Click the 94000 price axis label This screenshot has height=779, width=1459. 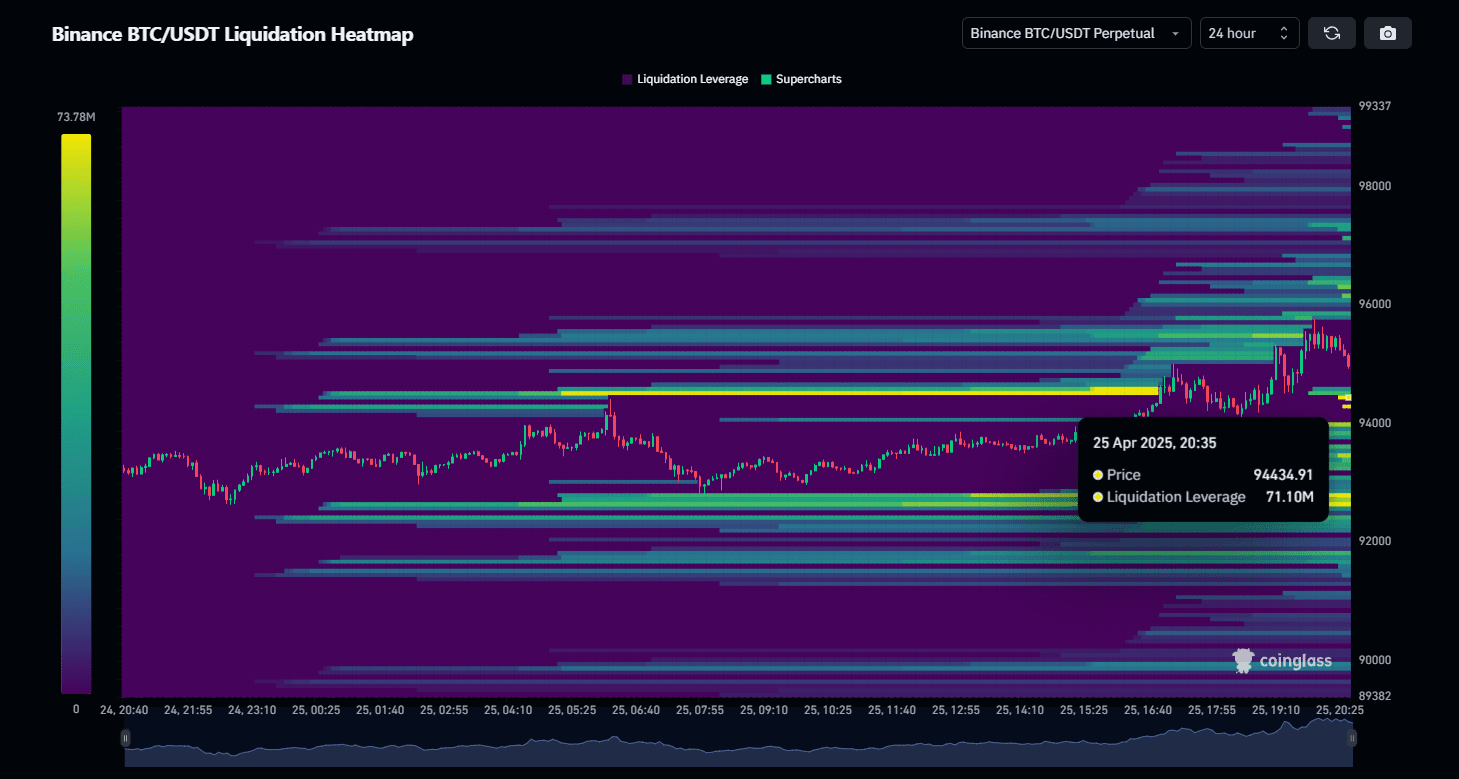[1375, 423]
